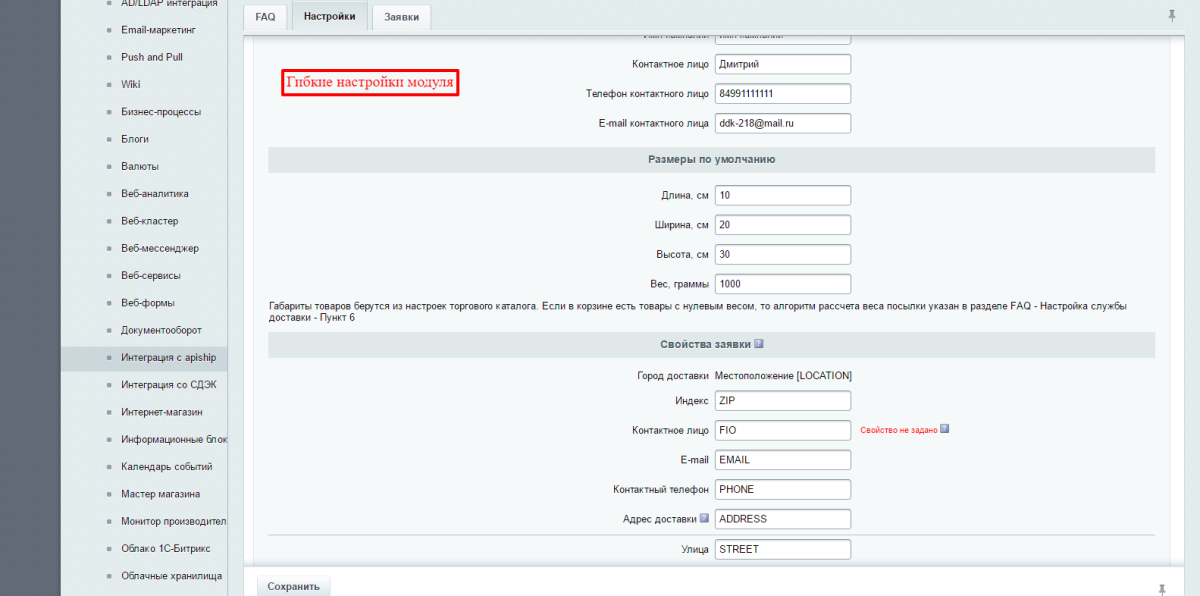Click help icon beside Адрес доставки label
This screenshot has height=596, width=1200.
tap(704, 518)
